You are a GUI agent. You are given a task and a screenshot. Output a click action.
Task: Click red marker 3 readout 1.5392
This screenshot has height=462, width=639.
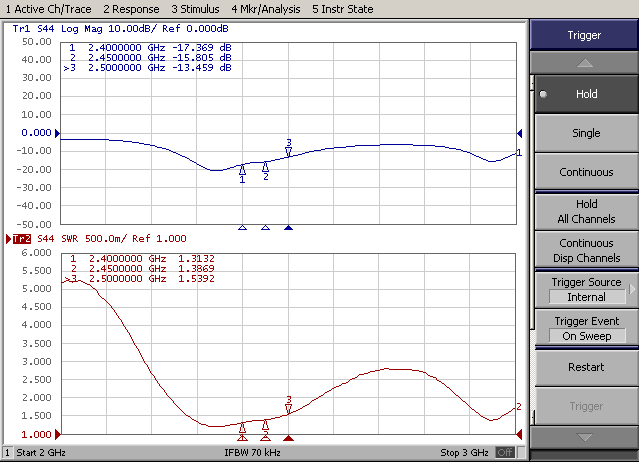[x=196, y=279]
